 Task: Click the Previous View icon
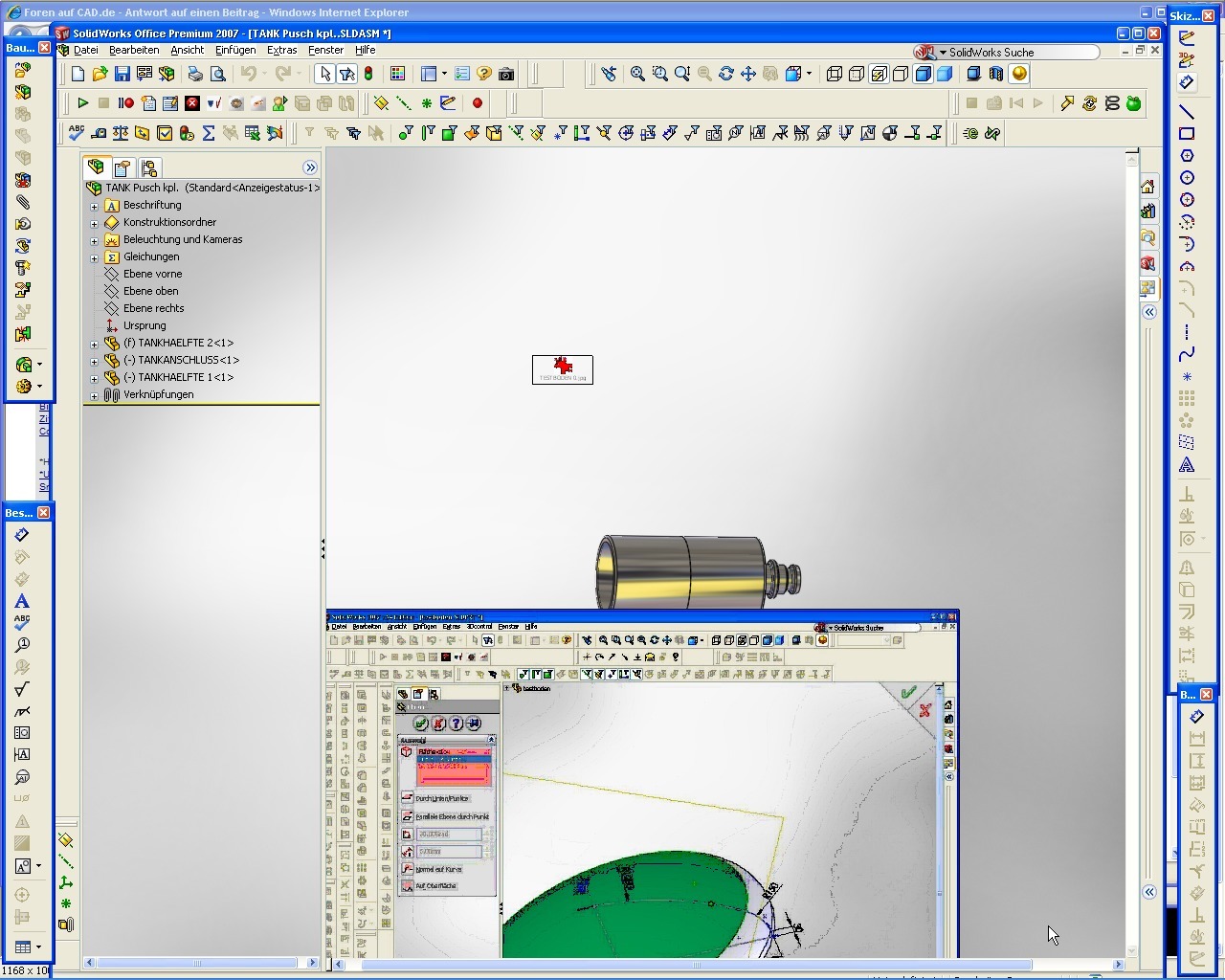[x=609, y=74]
